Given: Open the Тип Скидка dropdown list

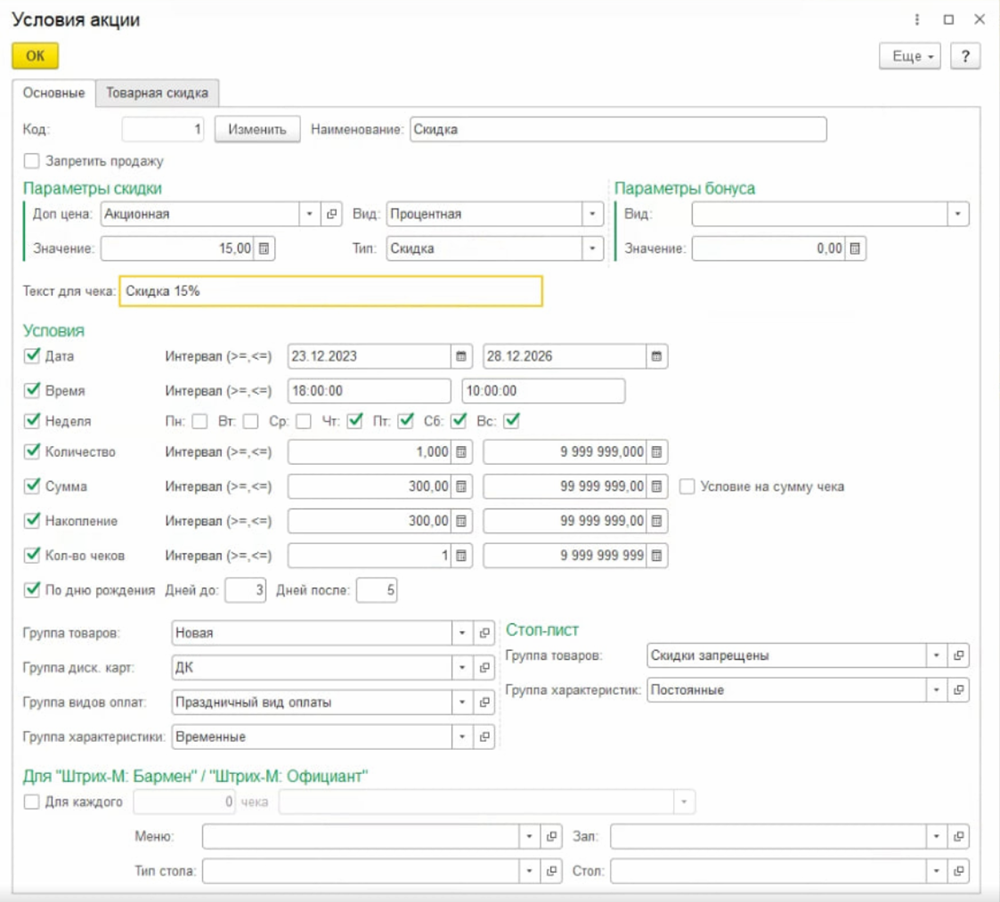Looking at the screenshot, I should coord(593,248).
